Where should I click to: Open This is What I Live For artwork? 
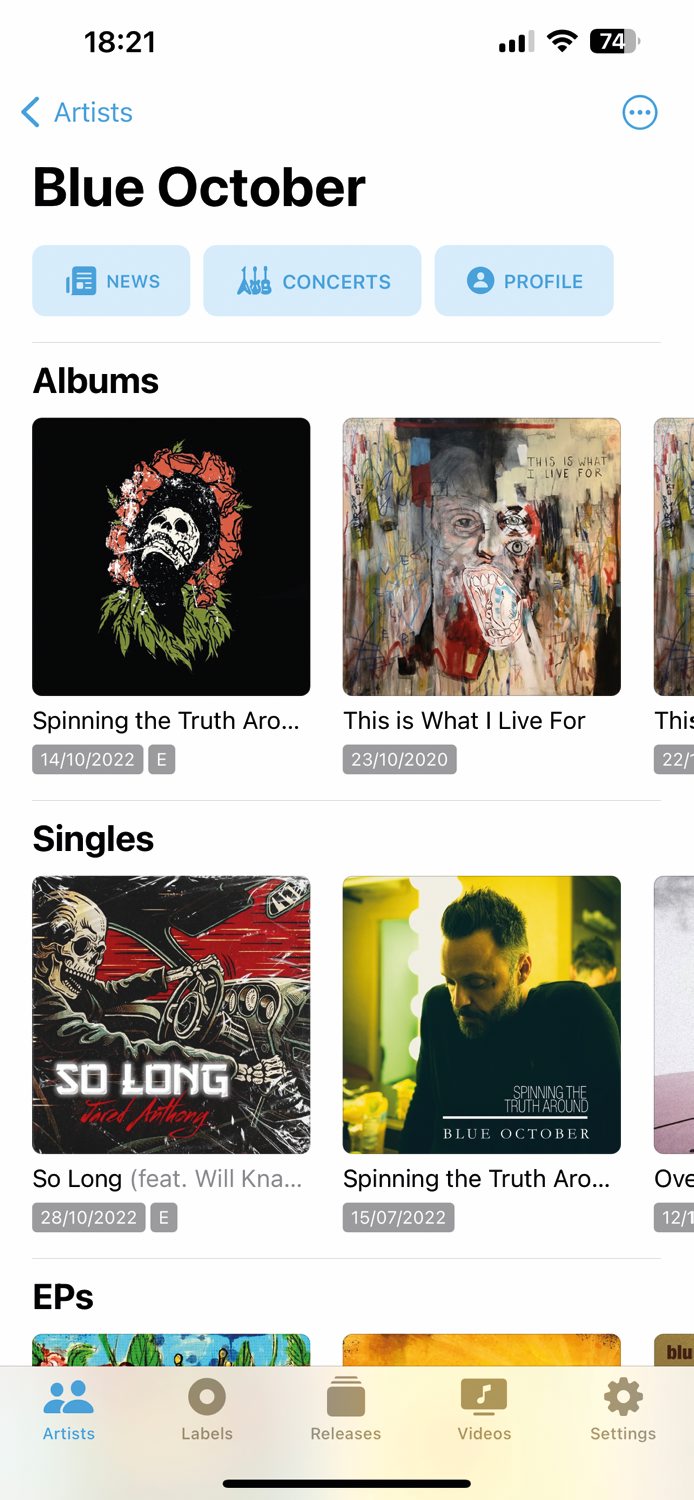click(x=482, y=557)
